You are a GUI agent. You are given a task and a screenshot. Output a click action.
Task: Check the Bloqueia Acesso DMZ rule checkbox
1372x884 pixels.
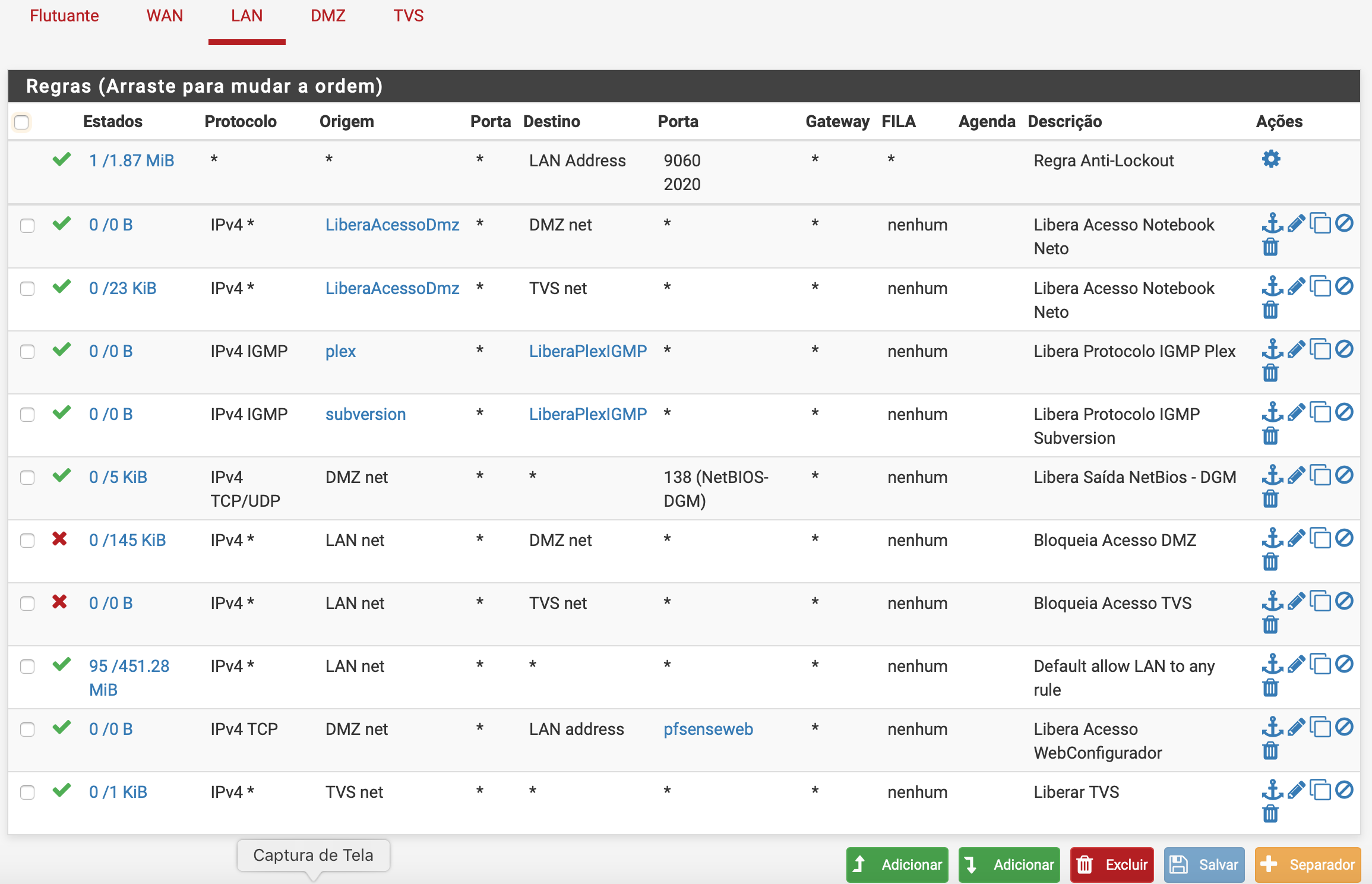coord(27,541)
